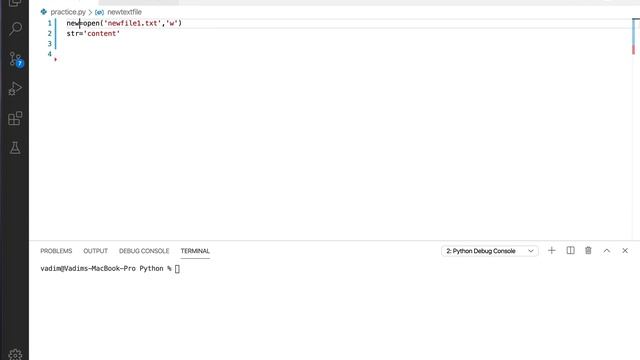Switch to the PROBLEMS tab

point(56,251)
